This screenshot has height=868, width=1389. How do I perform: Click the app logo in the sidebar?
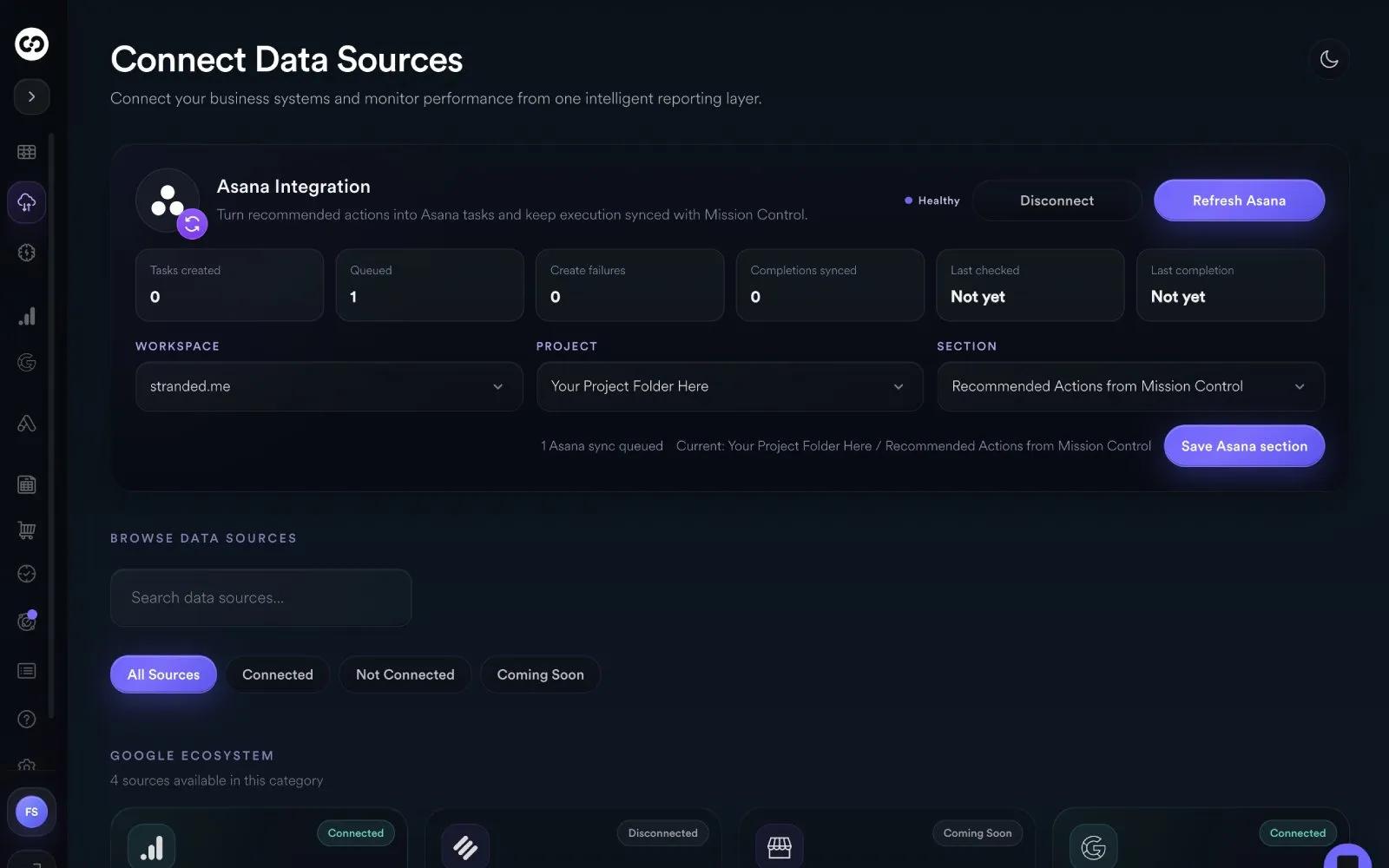[31, 43]
